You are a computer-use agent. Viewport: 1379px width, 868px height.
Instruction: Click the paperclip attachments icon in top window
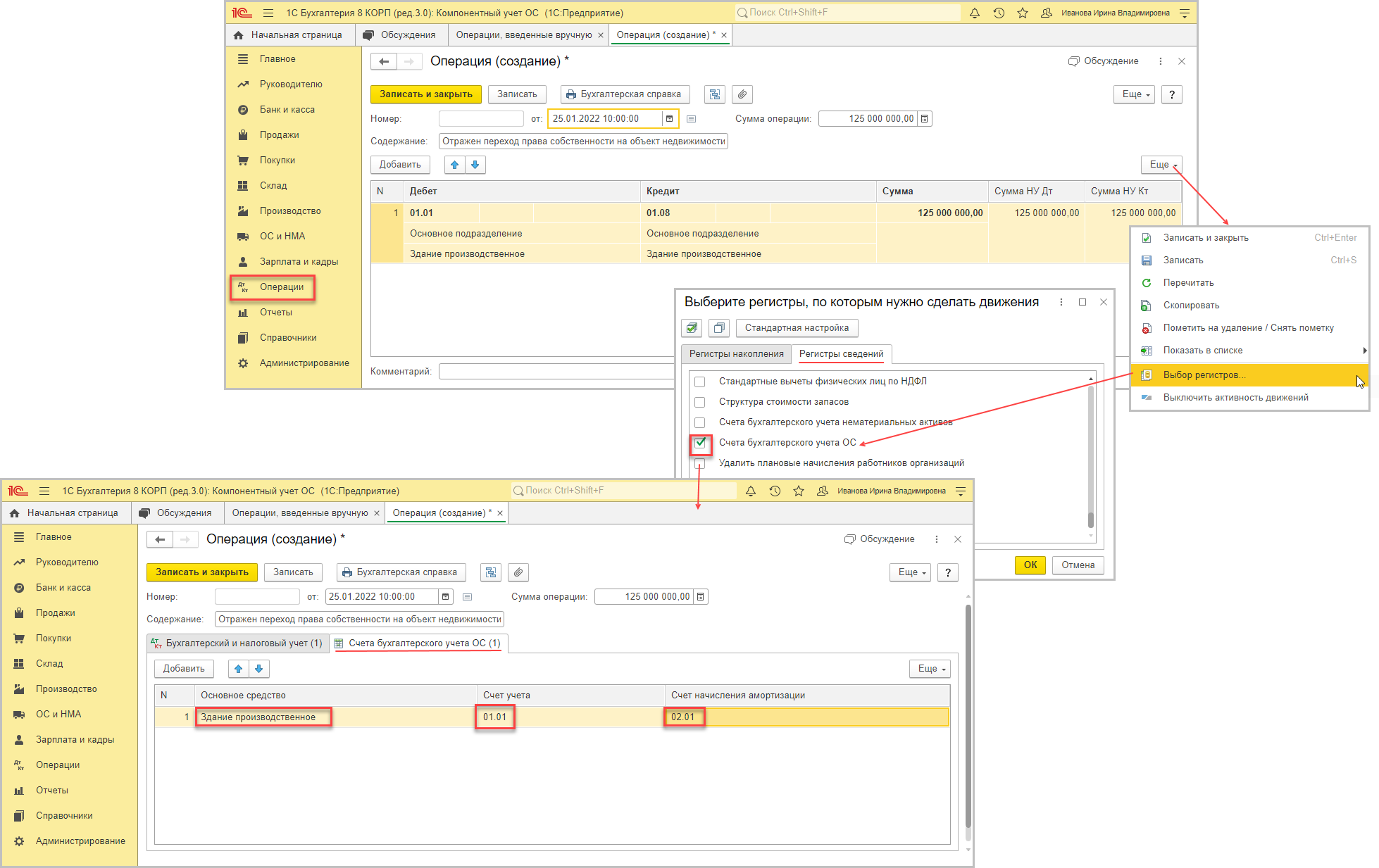click(x=742, y=94)
